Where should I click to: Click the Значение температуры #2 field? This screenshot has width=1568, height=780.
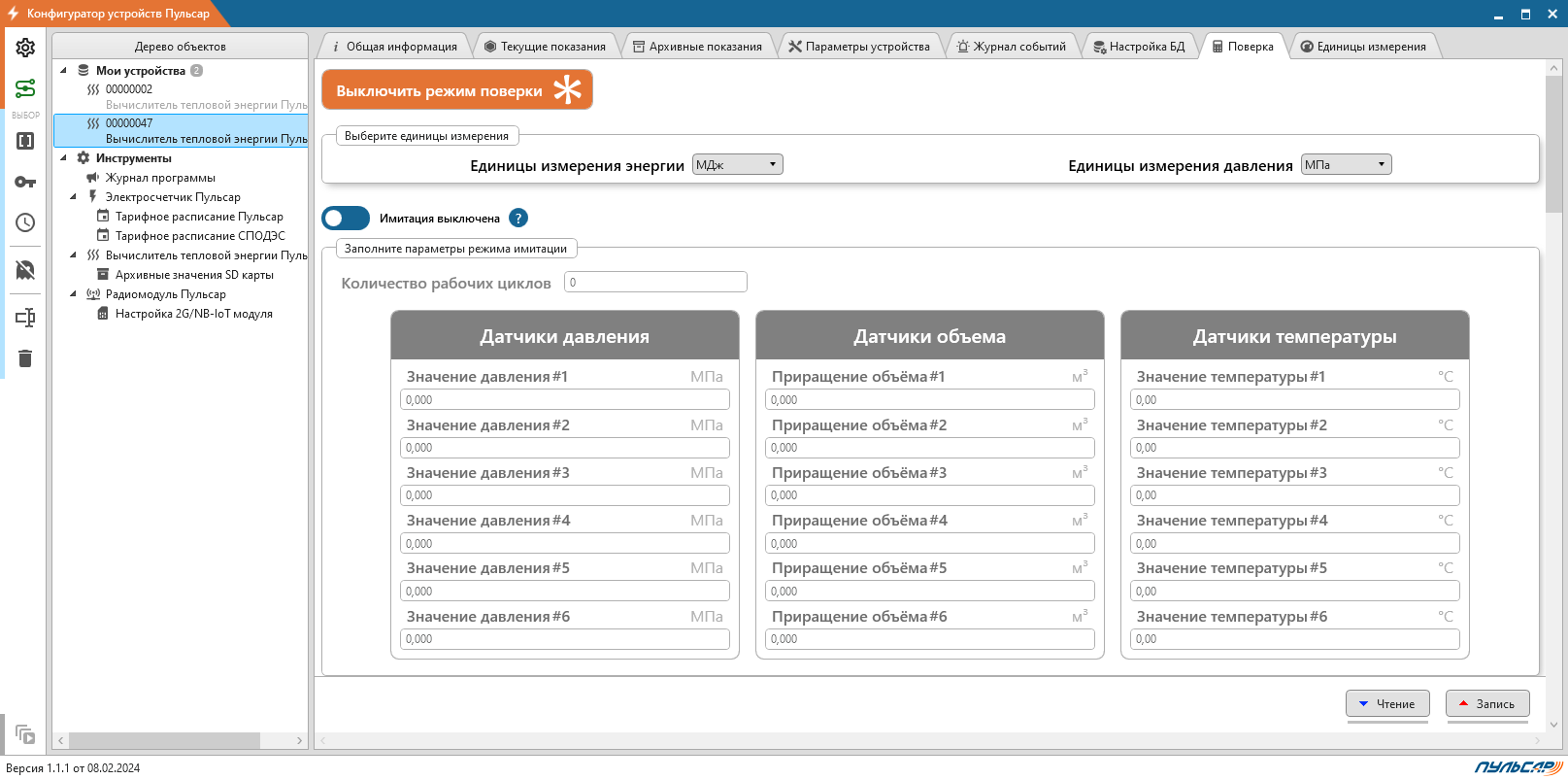[1295, 448]
